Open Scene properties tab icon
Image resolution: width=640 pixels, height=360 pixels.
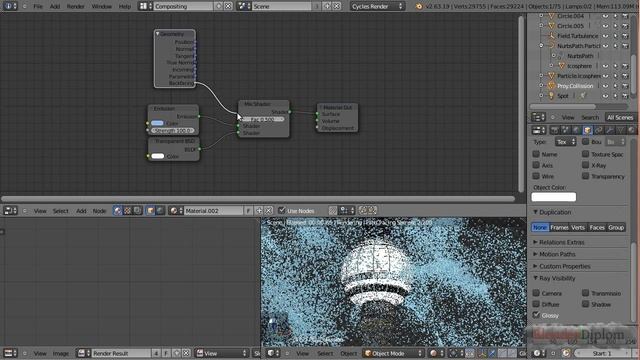pos(565,130)
